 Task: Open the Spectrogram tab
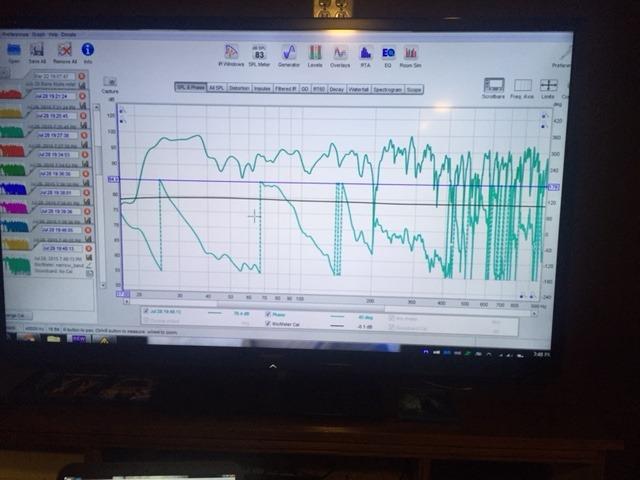[x=387, y=89]
